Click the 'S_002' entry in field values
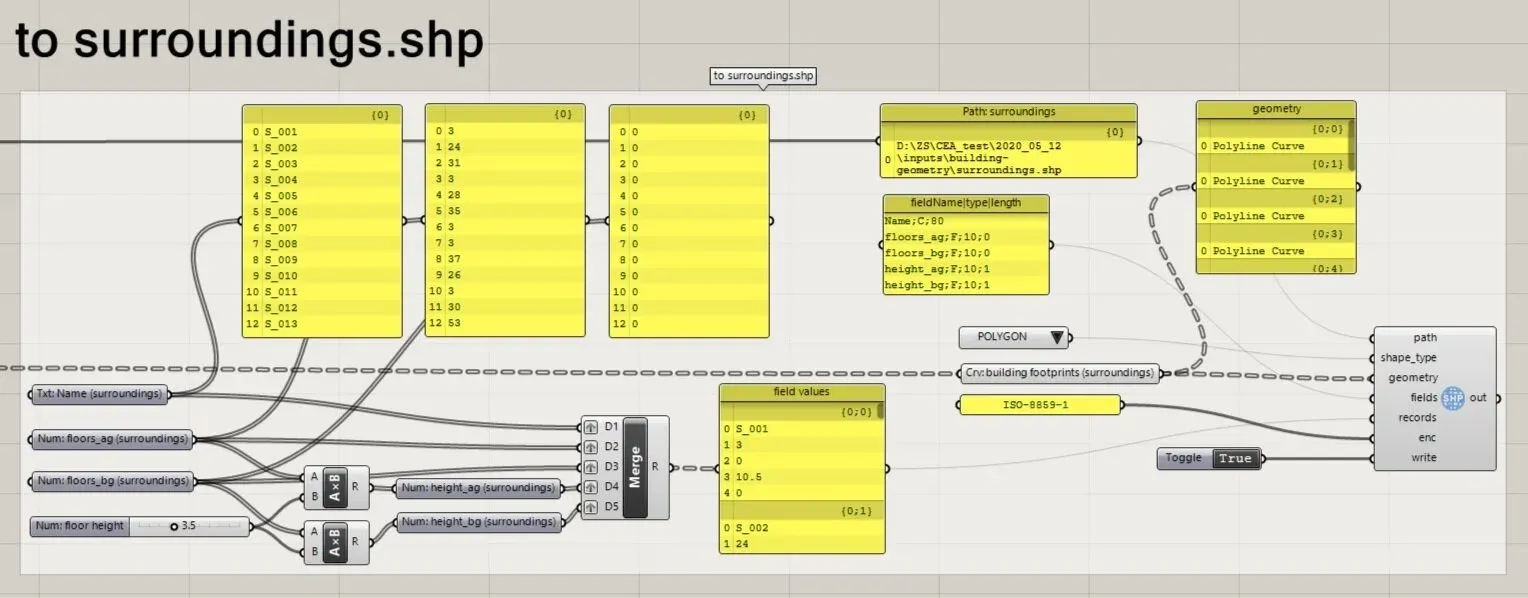Viewport: 1528px width, 598px height. tap(751, 528)
